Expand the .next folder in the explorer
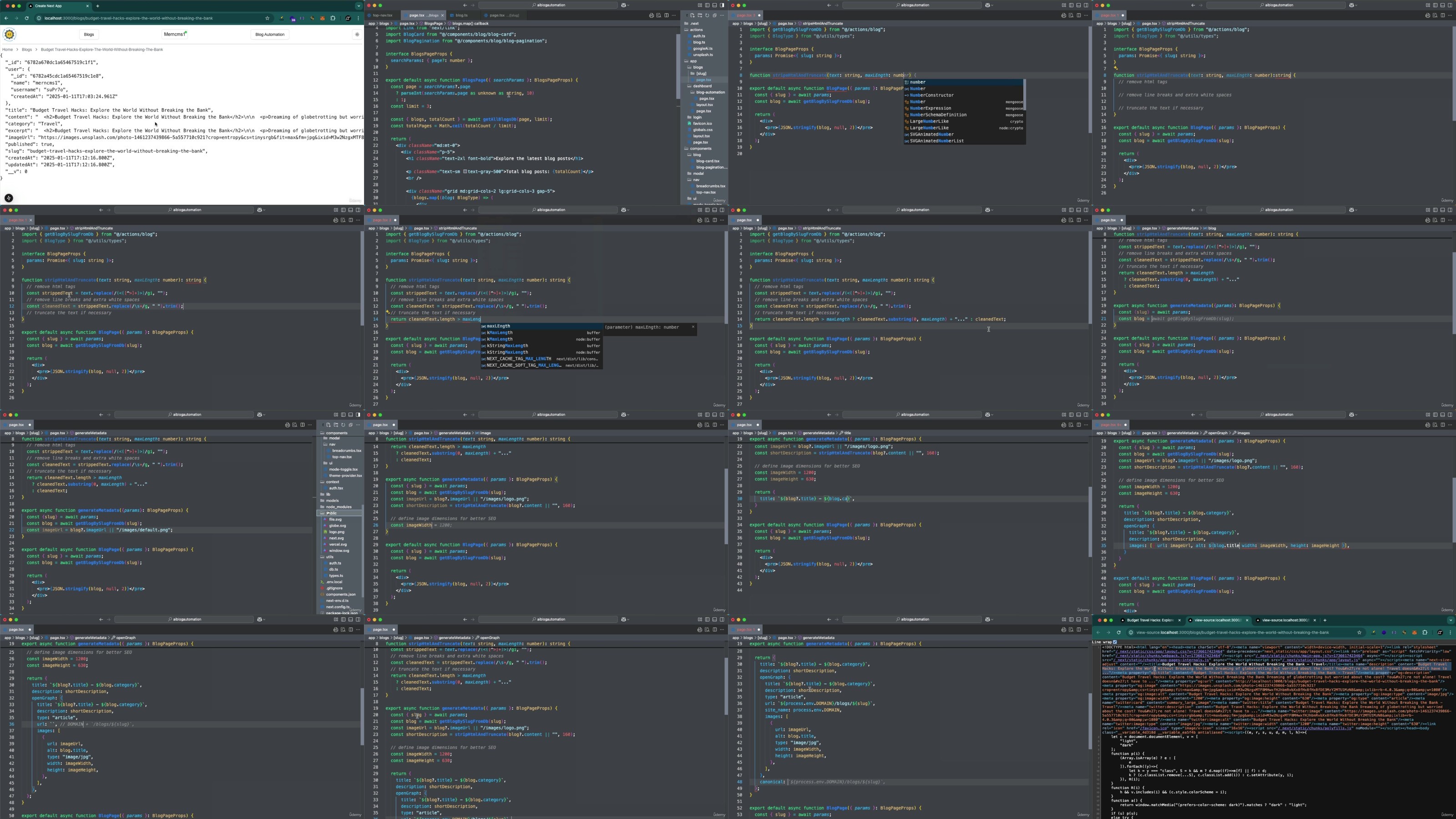This screenshot has width=1456, height=819. coord(695,24)
